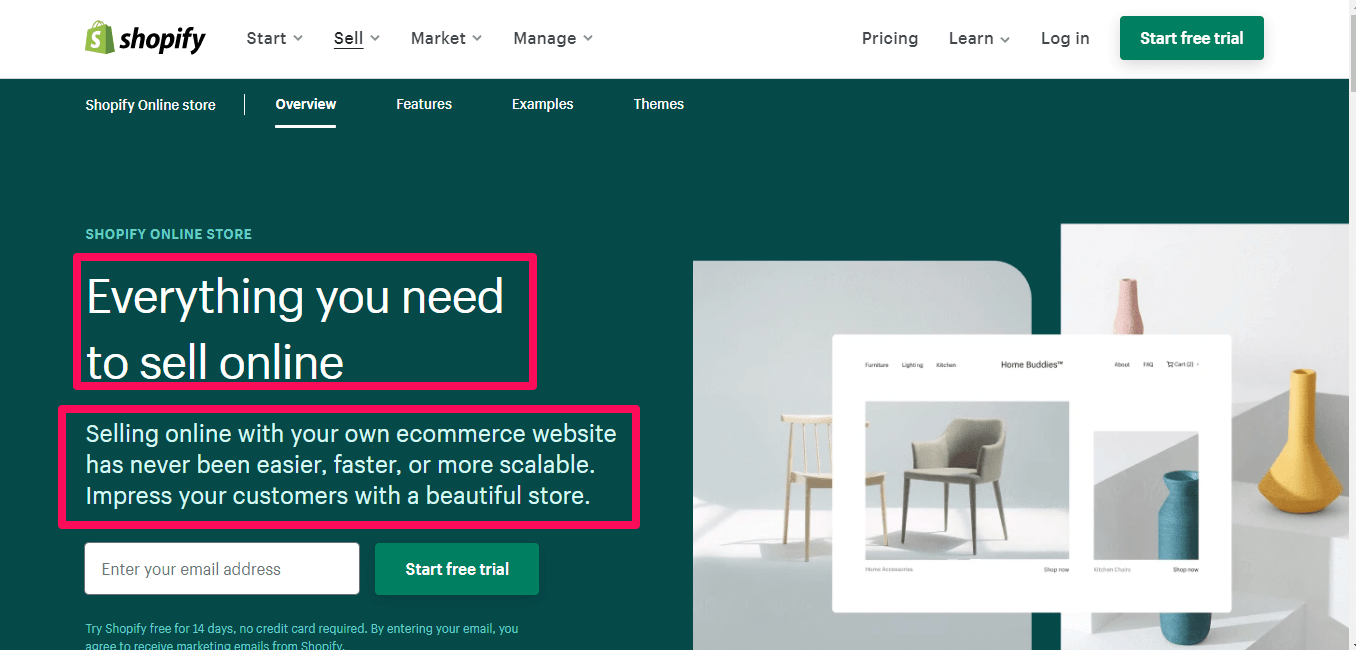Click the green Start free trial button beside email
Viewport: 1356px width, 650px height.
[457, 569]
